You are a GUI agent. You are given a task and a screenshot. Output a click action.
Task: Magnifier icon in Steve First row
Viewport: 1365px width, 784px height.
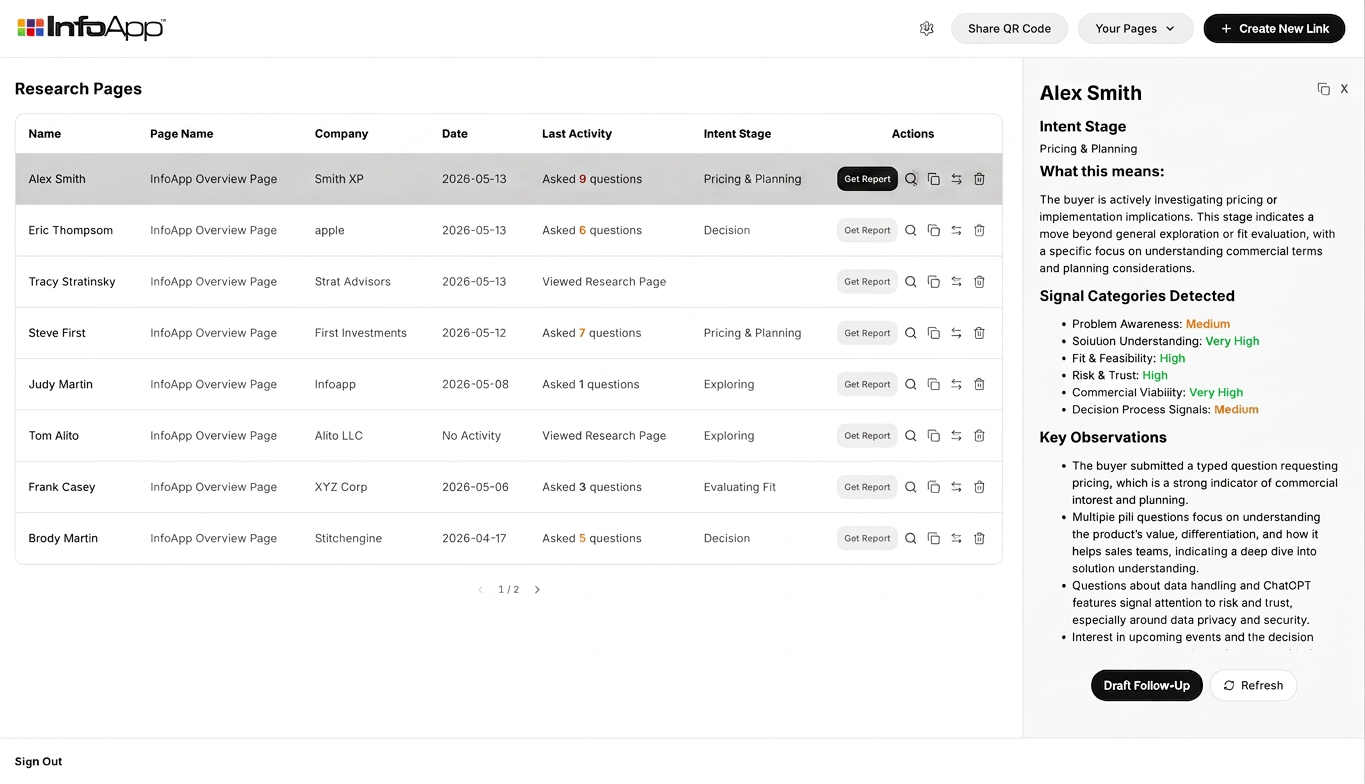911,333
